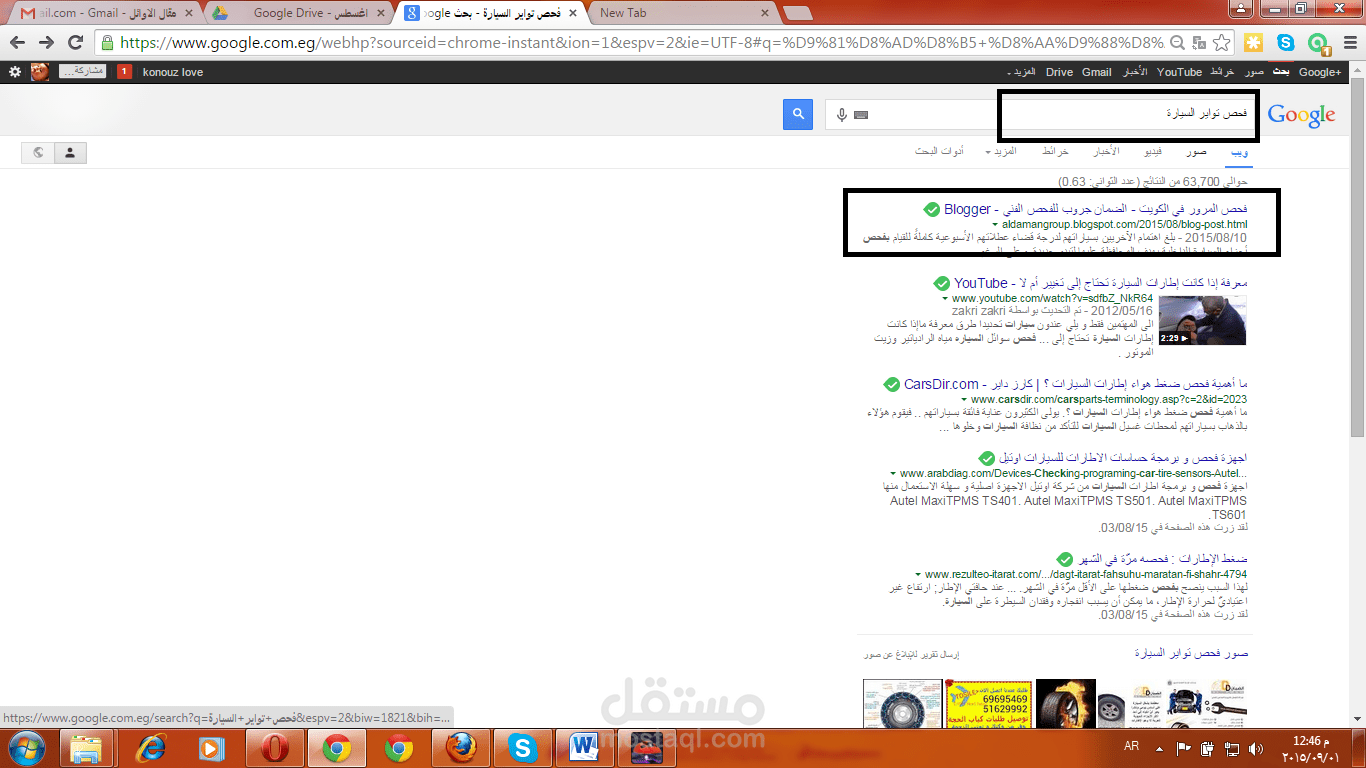1366x768 pixels.
Task: Click the AR language indicator in tray
Action: (x=1132, y=747)
